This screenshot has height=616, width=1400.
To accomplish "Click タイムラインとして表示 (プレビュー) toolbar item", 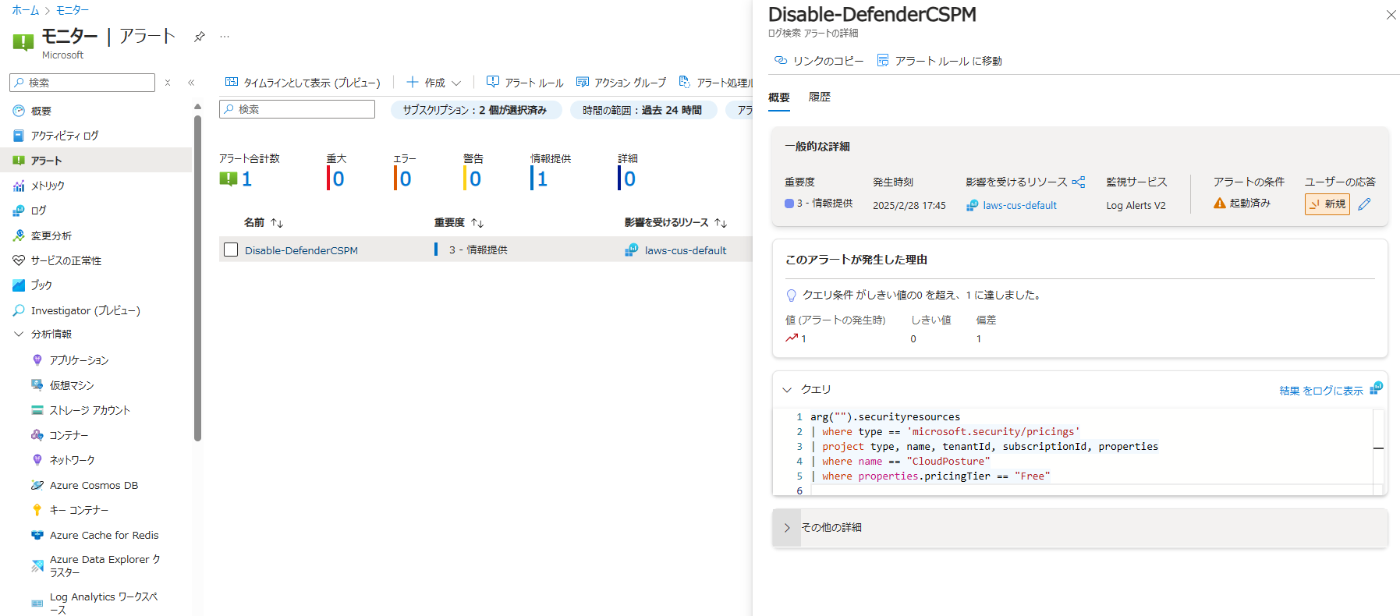I will (303, 83).
